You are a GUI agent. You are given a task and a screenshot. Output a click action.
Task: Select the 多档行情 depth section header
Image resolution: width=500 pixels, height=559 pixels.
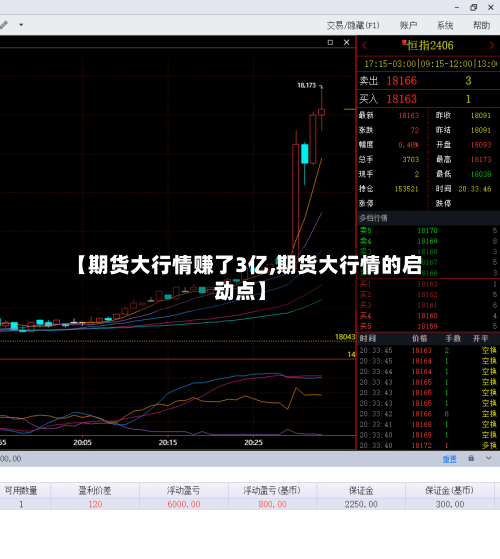click(428, 218)
